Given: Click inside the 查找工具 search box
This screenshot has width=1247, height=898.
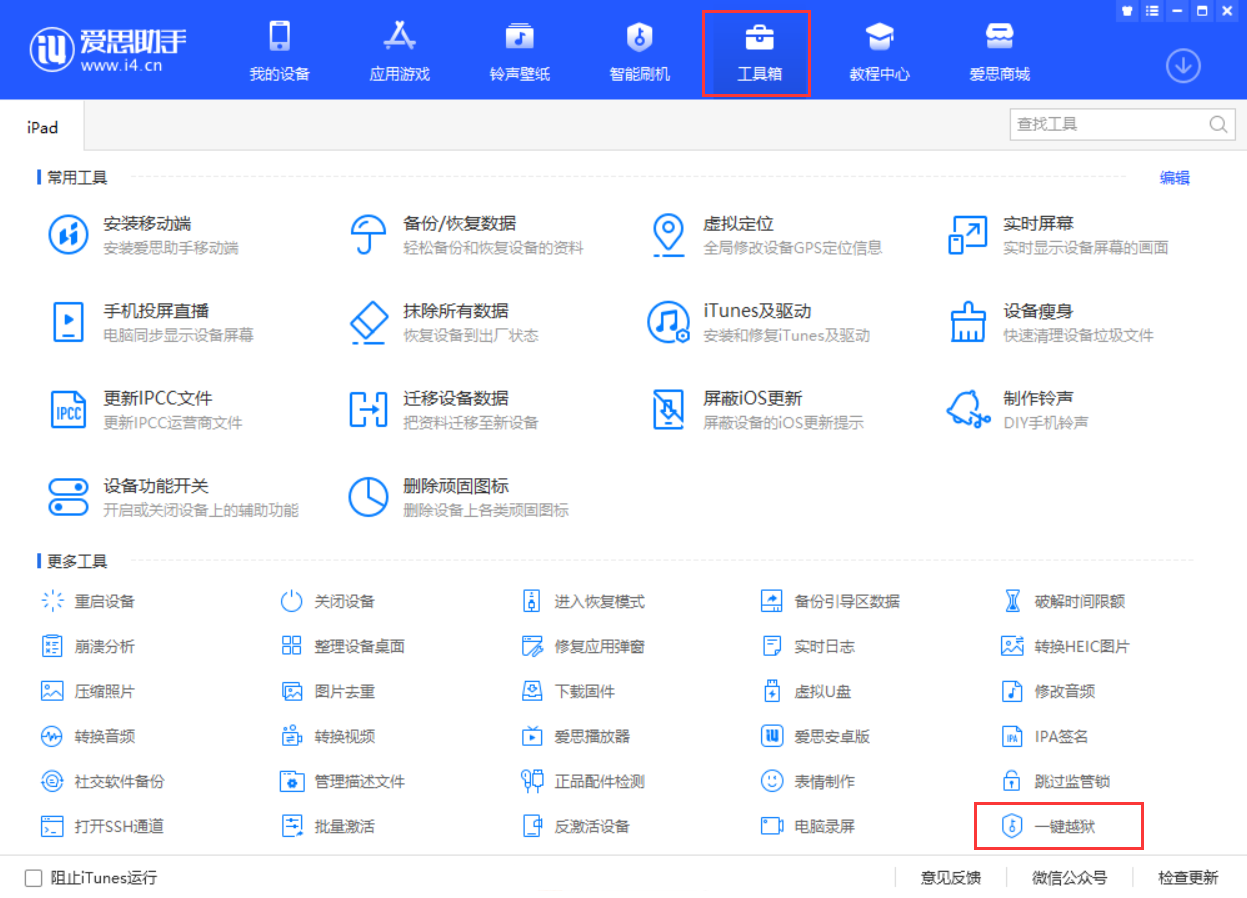Looking at the screenshot, I should pos(1110,124).
